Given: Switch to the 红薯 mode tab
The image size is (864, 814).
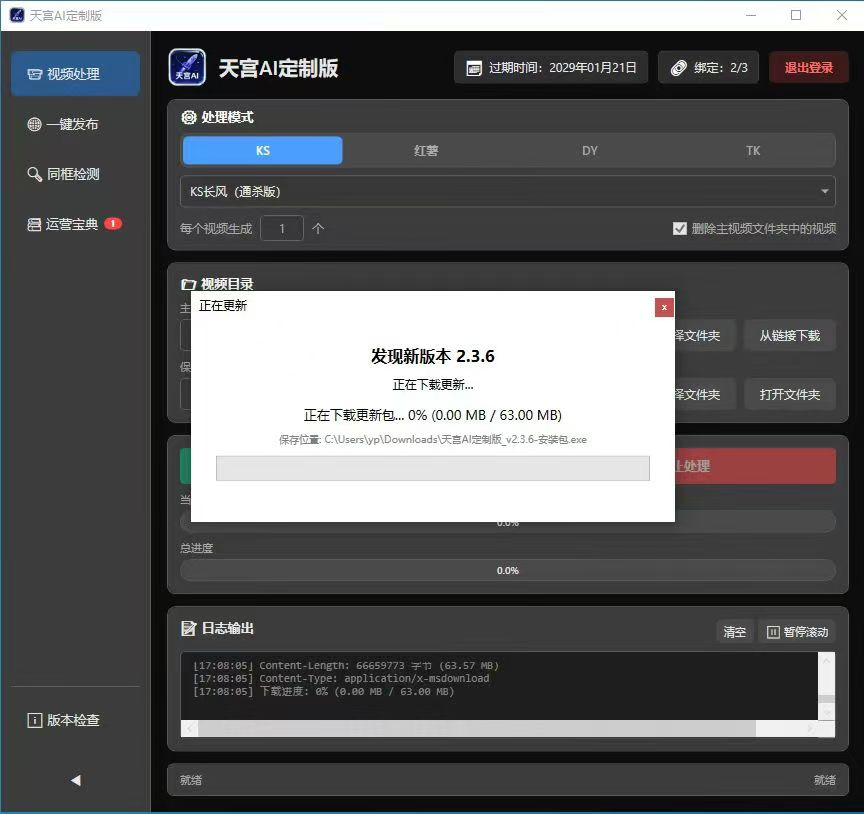Looking at the screenshot, I should click(426, 150).
